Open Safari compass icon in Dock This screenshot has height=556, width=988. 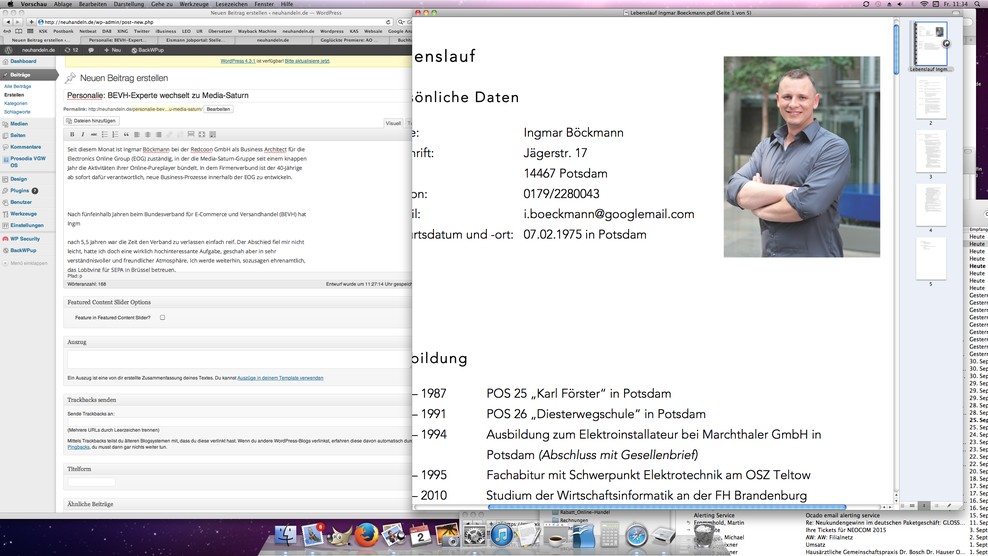[x=636, y=536]
